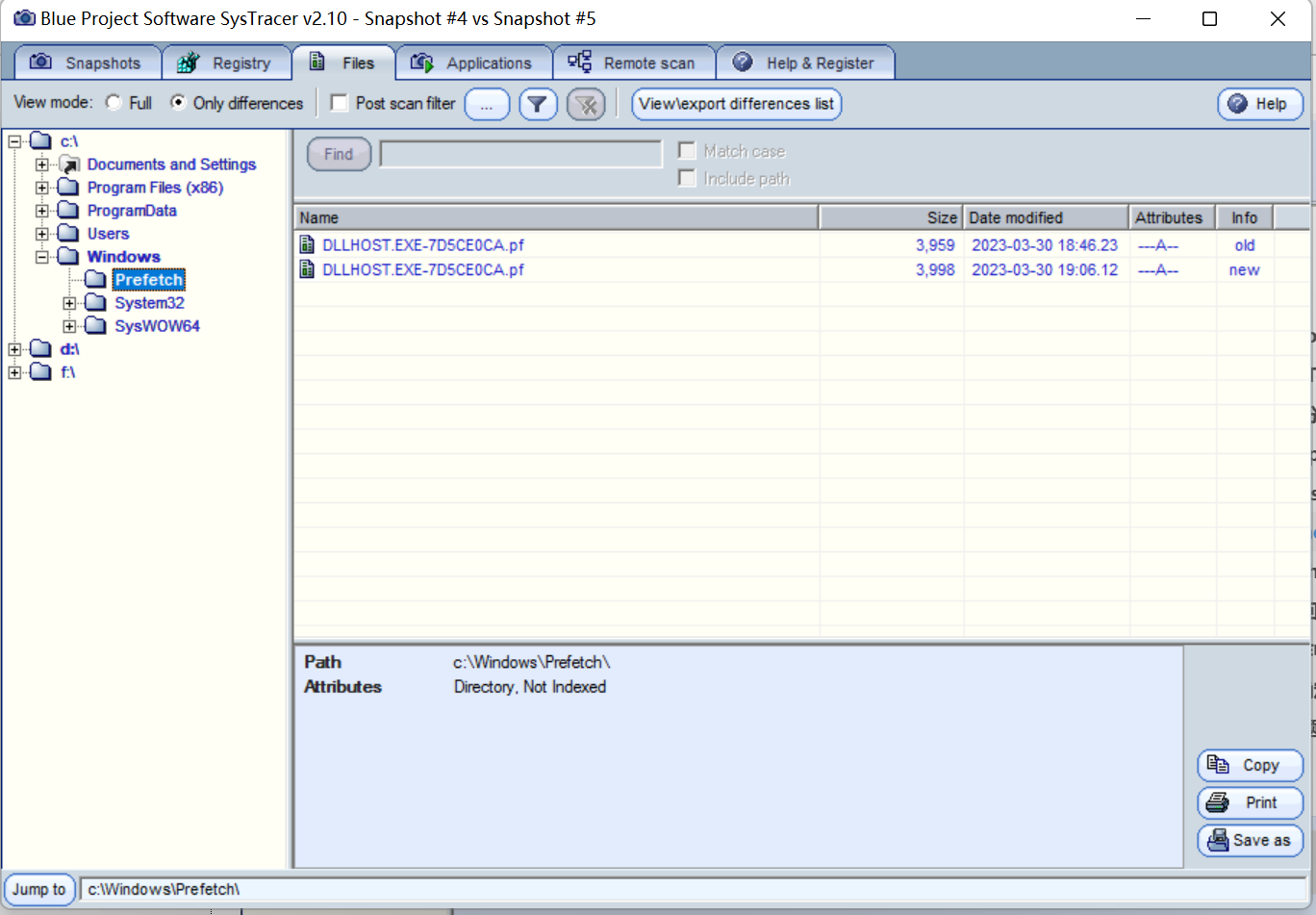Select System32 folder label in tree
This screenshot has height=915, width=1316.
click(149, 303)
